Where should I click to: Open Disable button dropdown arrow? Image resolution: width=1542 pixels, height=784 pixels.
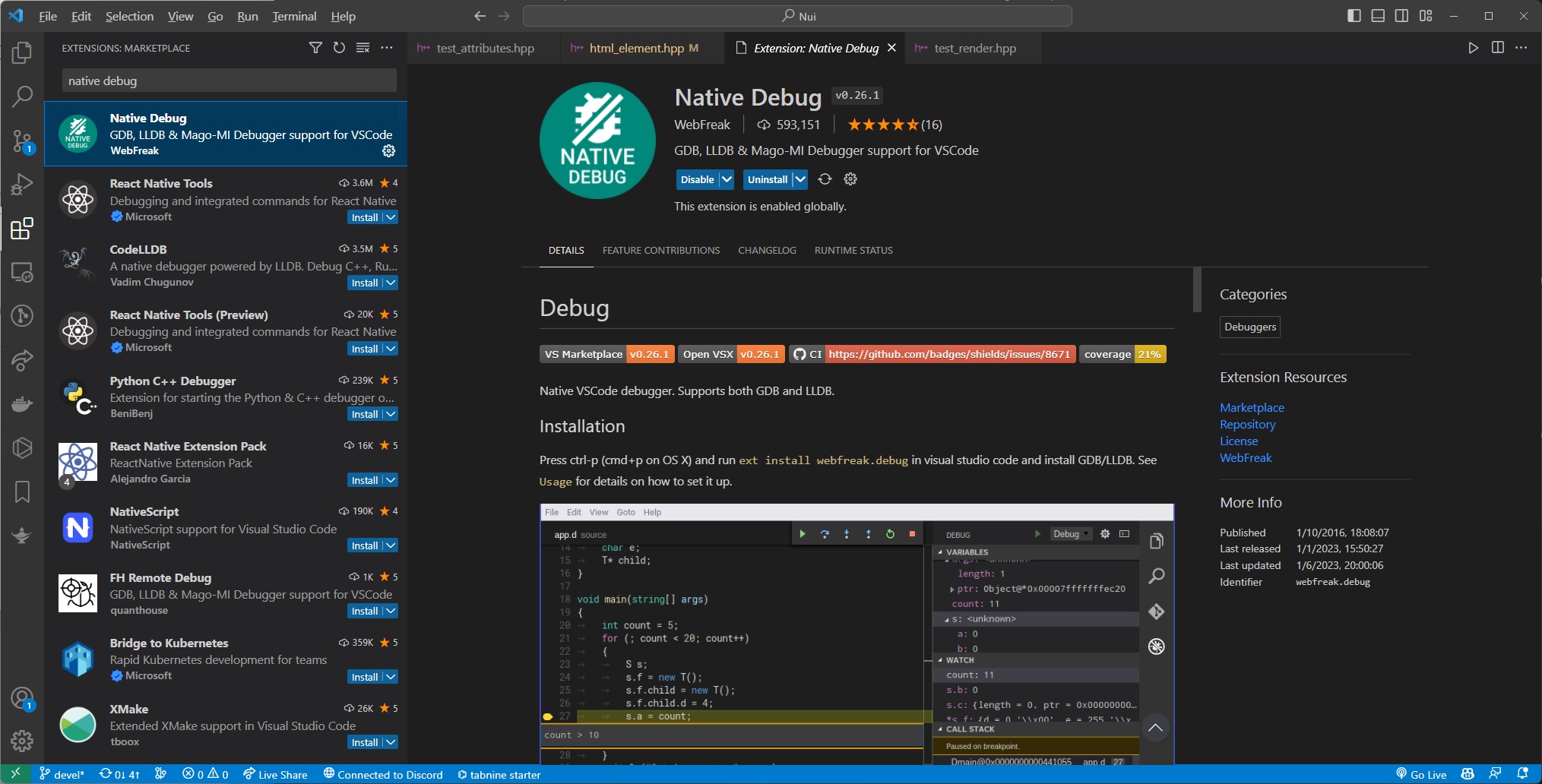727,179
